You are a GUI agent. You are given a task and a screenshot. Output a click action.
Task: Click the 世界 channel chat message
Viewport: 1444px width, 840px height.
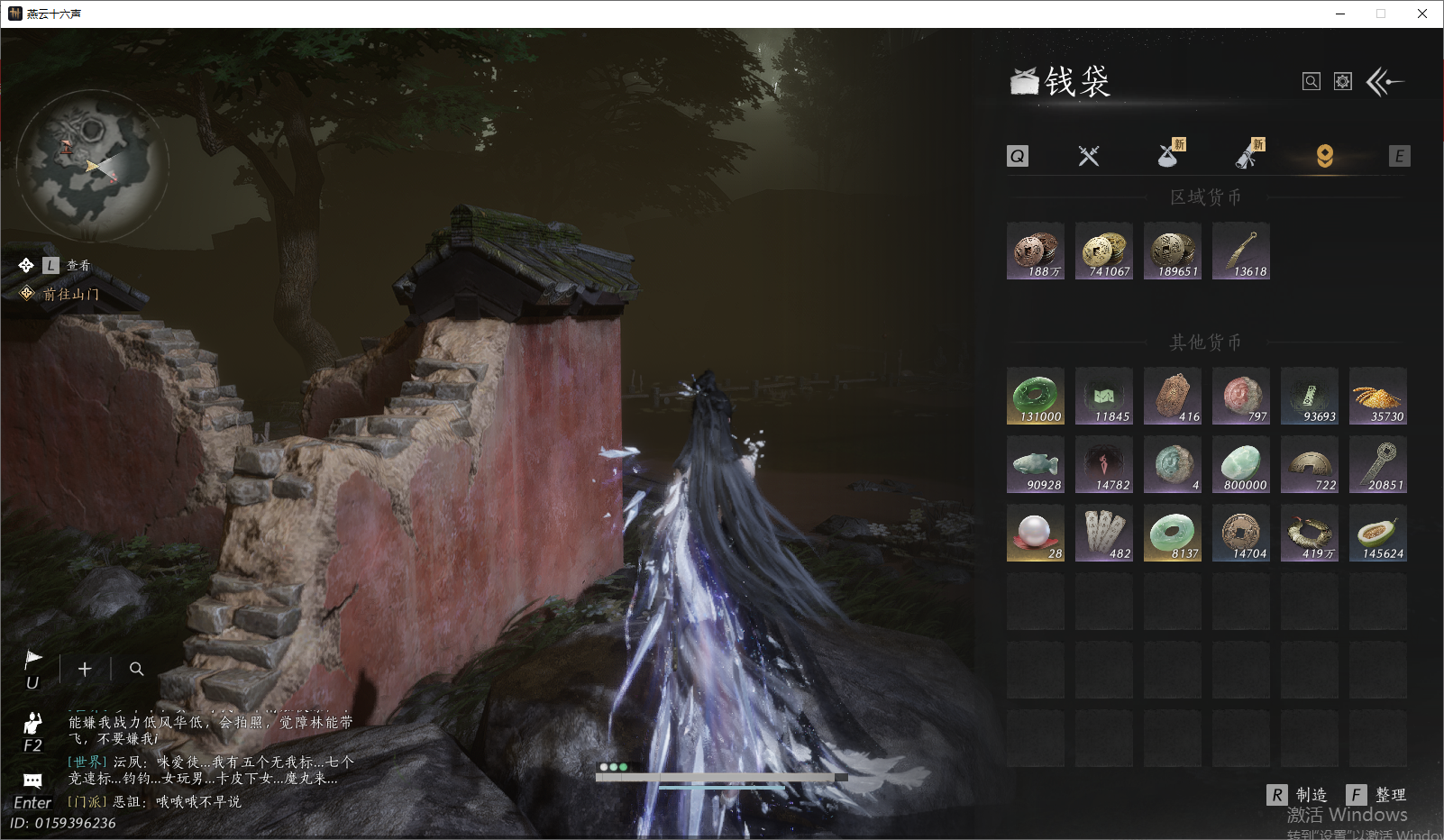(x=211, y=770)
